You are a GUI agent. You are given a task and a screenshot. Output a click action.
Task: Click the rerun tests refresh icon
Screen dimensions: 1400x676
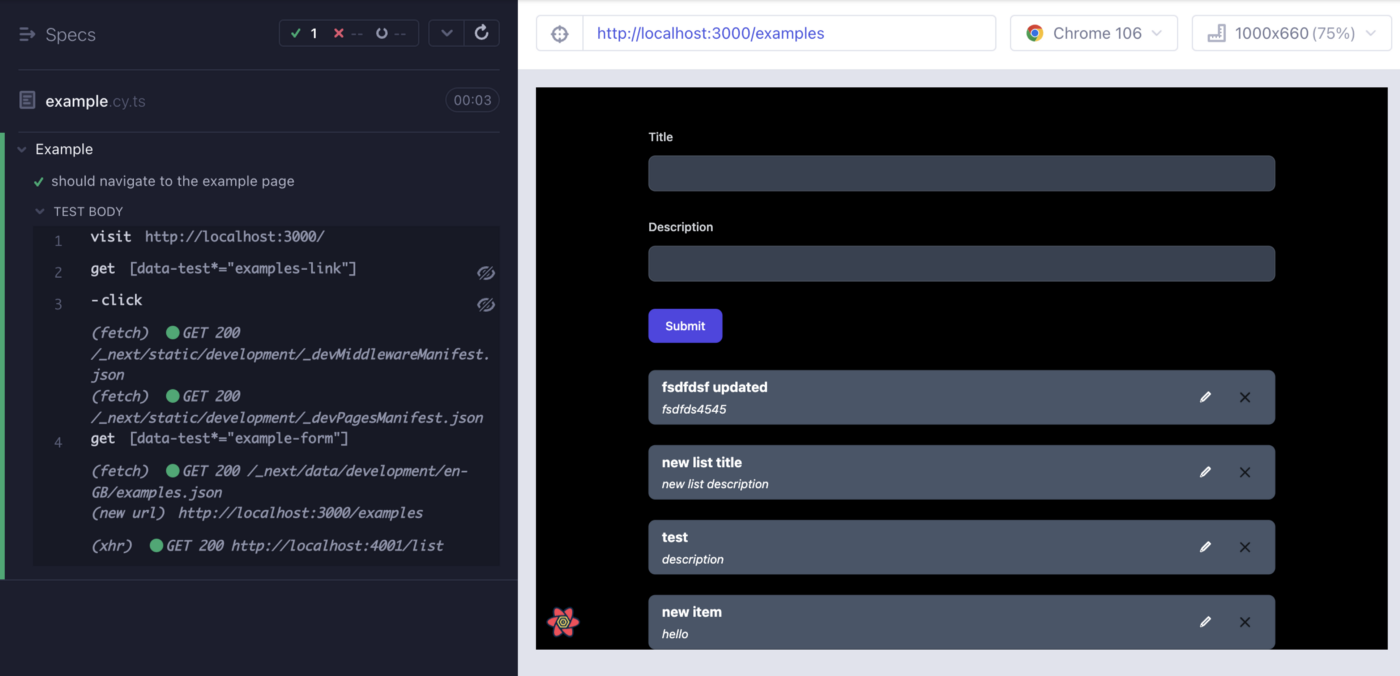(481, 33)
